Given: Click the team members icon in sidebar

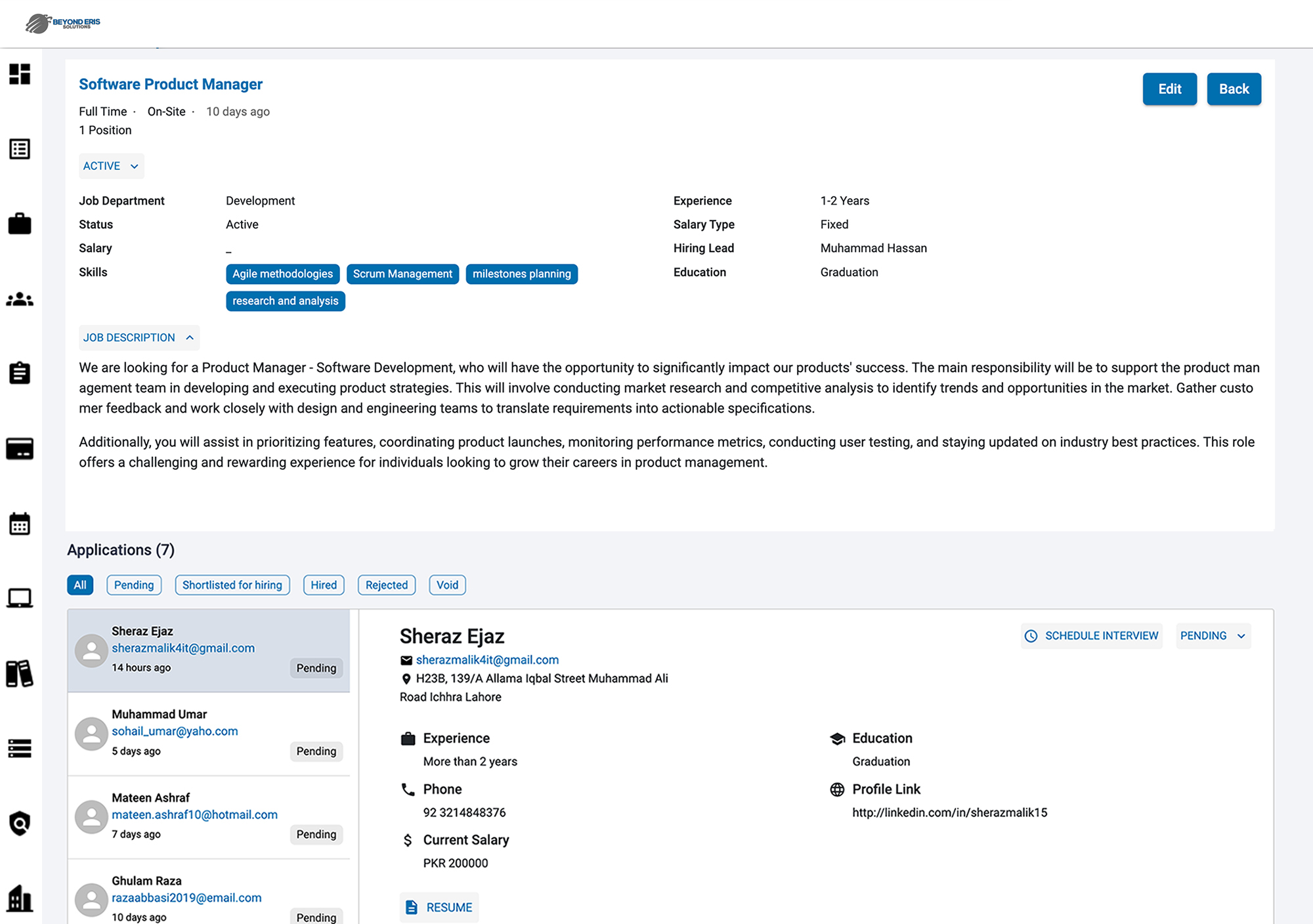Looking at the screenshot, I should 20,299.
